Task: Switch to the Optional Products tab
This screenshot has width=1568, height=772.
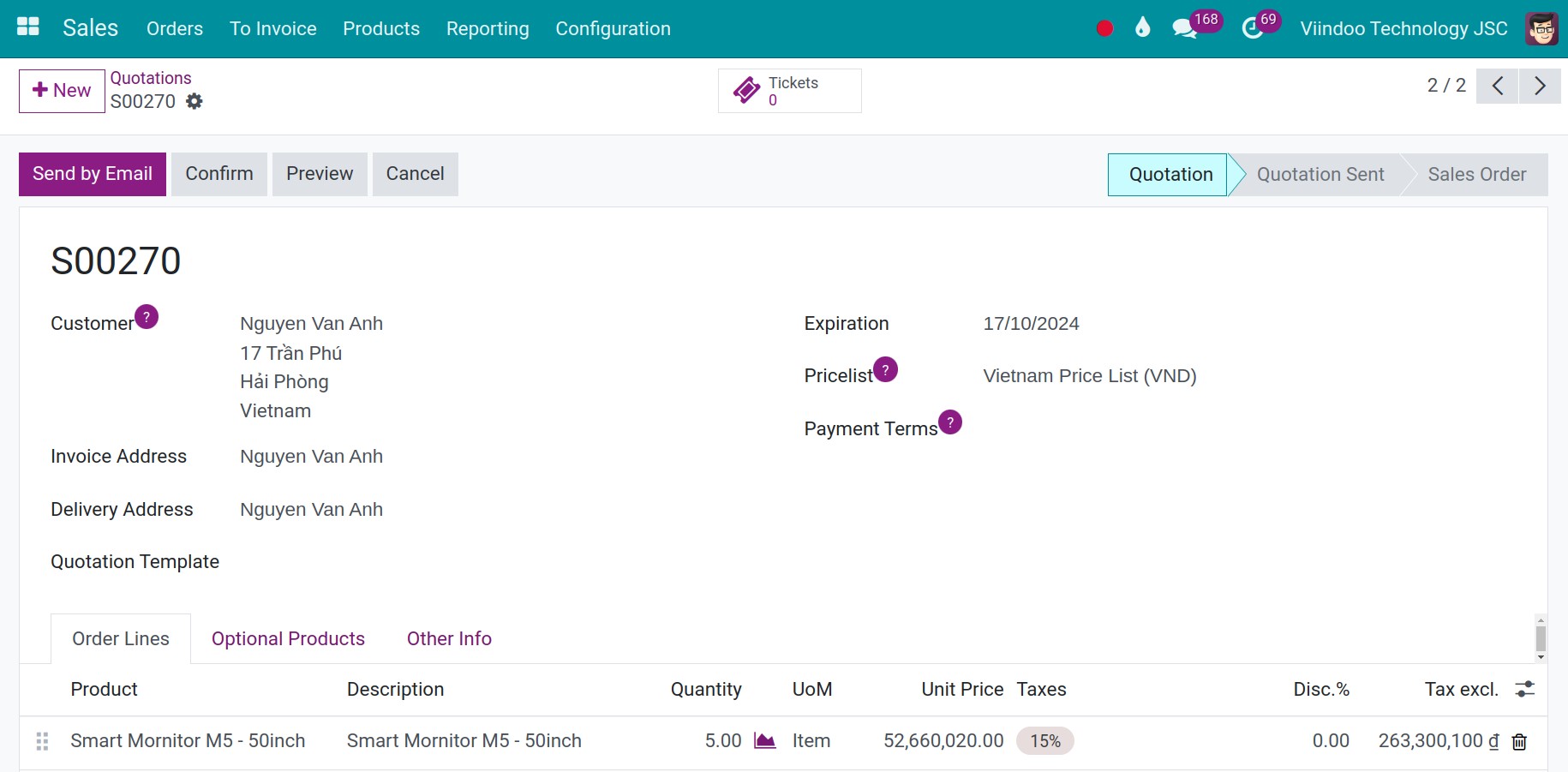Action: [288, 638]
